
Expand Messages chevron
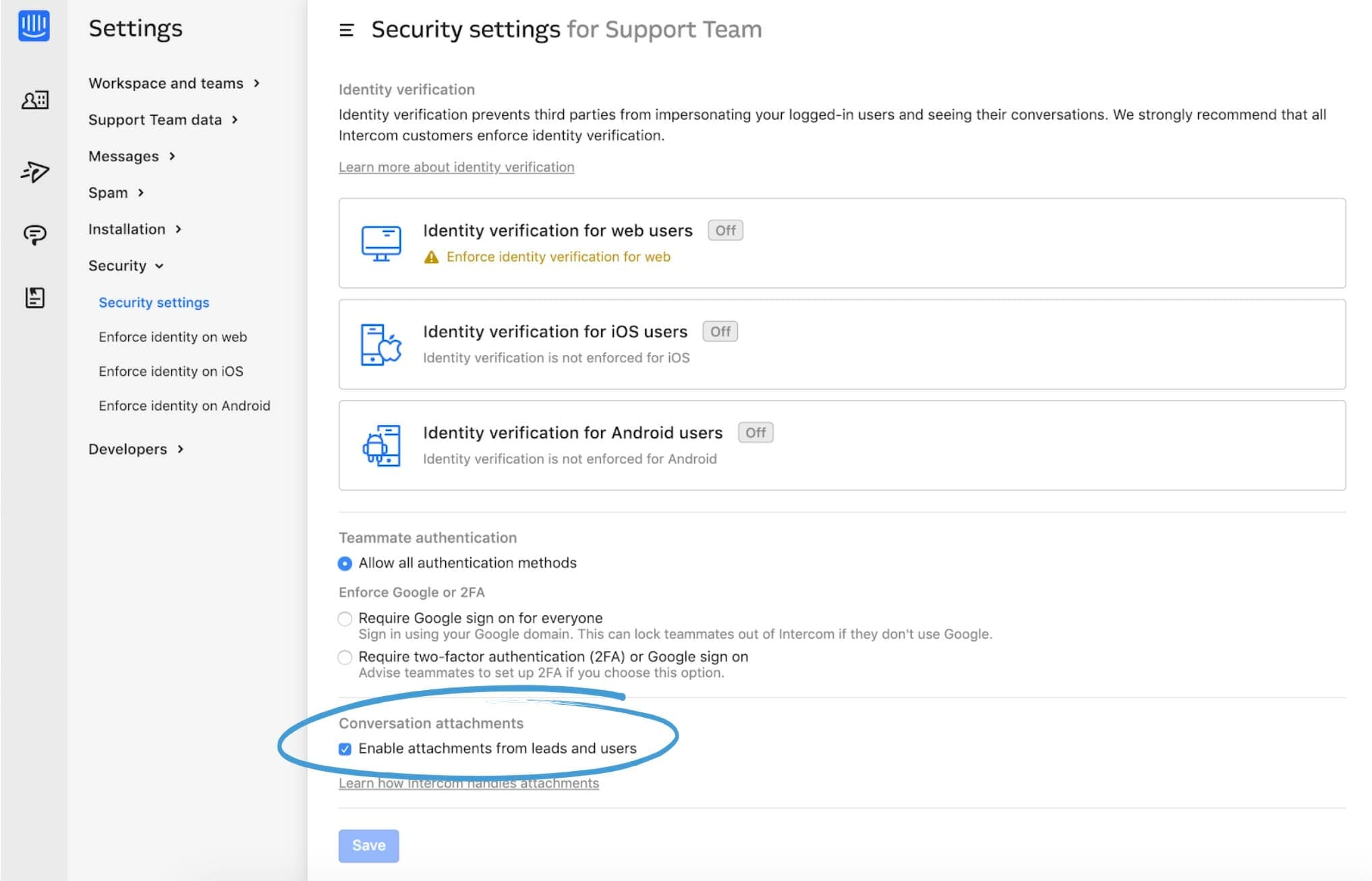[173, 157]
